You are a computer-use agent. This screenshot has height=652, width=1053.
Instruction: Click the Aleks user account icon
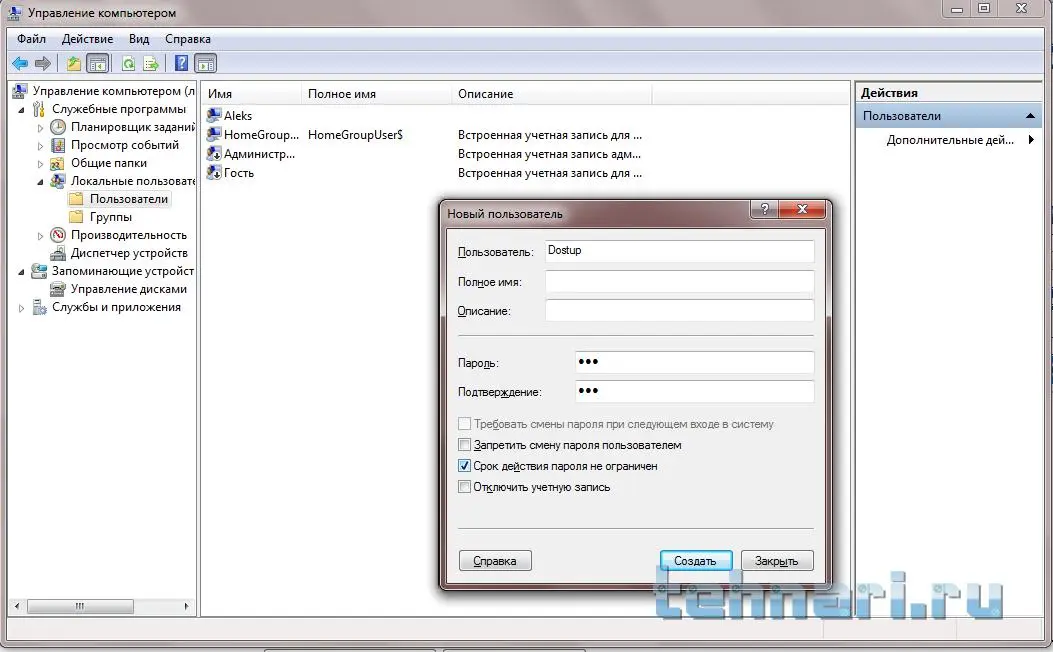pyautogui.click(x=214, y=115)
